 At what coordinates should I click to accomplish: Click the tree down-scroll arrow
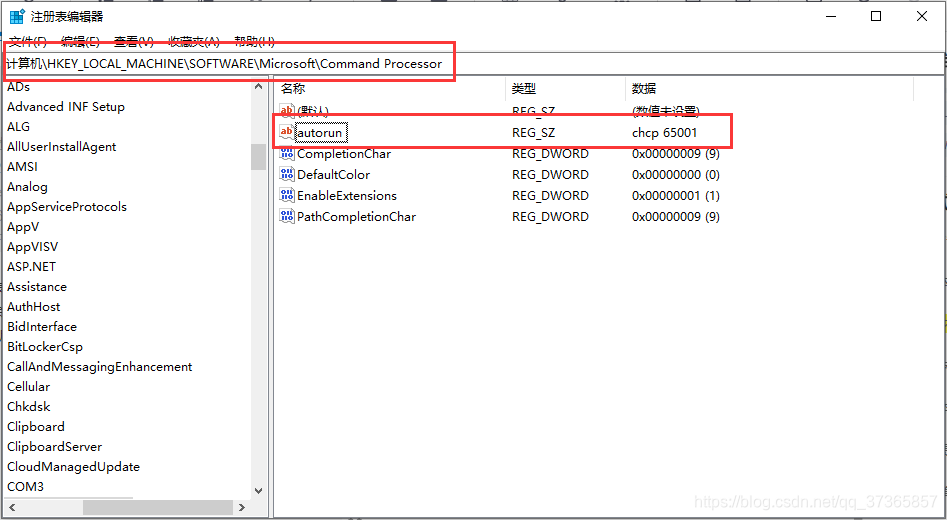[x=258, y=491]
